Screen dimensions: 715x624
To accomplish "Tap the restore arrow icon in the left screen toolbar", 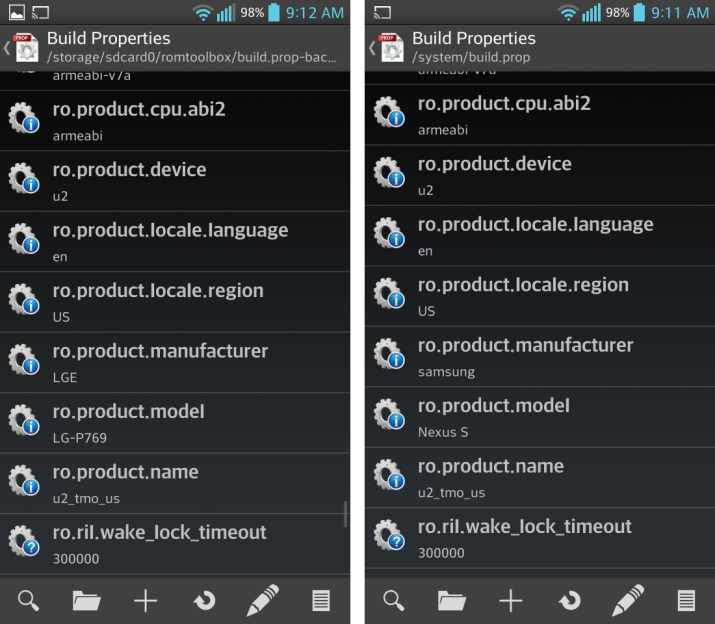I will 204,600.
